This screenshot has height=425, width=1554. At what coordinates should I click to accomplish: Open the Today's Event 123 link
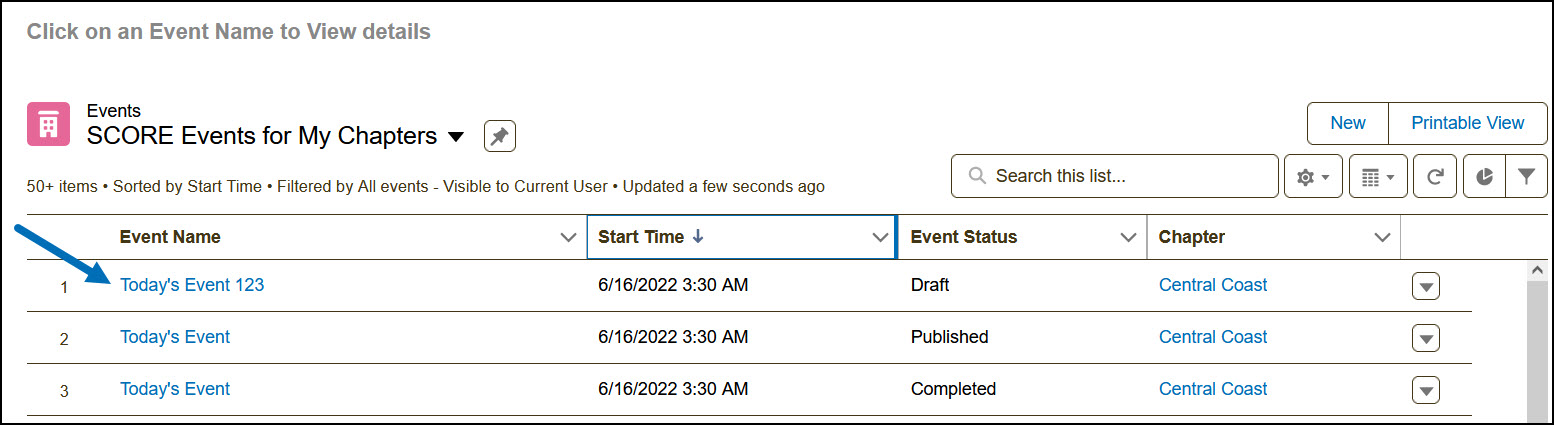tap(192, 285)
